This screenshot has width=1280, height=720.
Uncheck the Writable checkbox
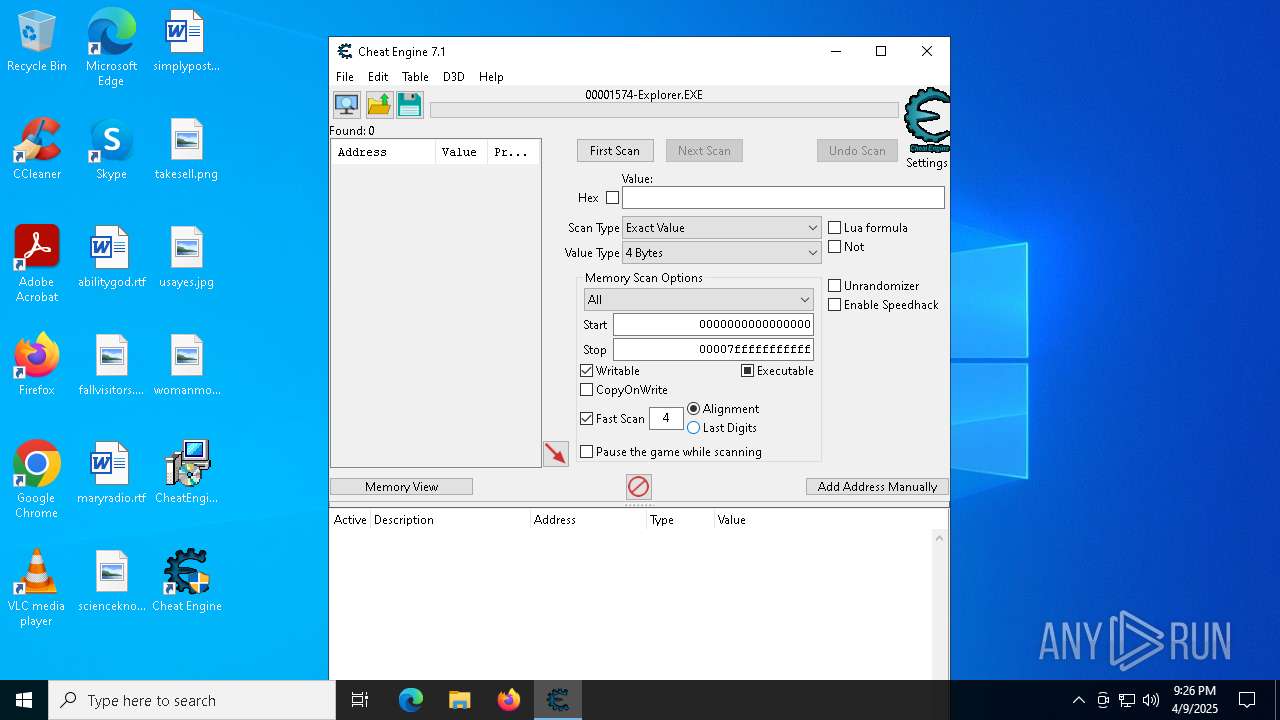click(x=586, y=371)
